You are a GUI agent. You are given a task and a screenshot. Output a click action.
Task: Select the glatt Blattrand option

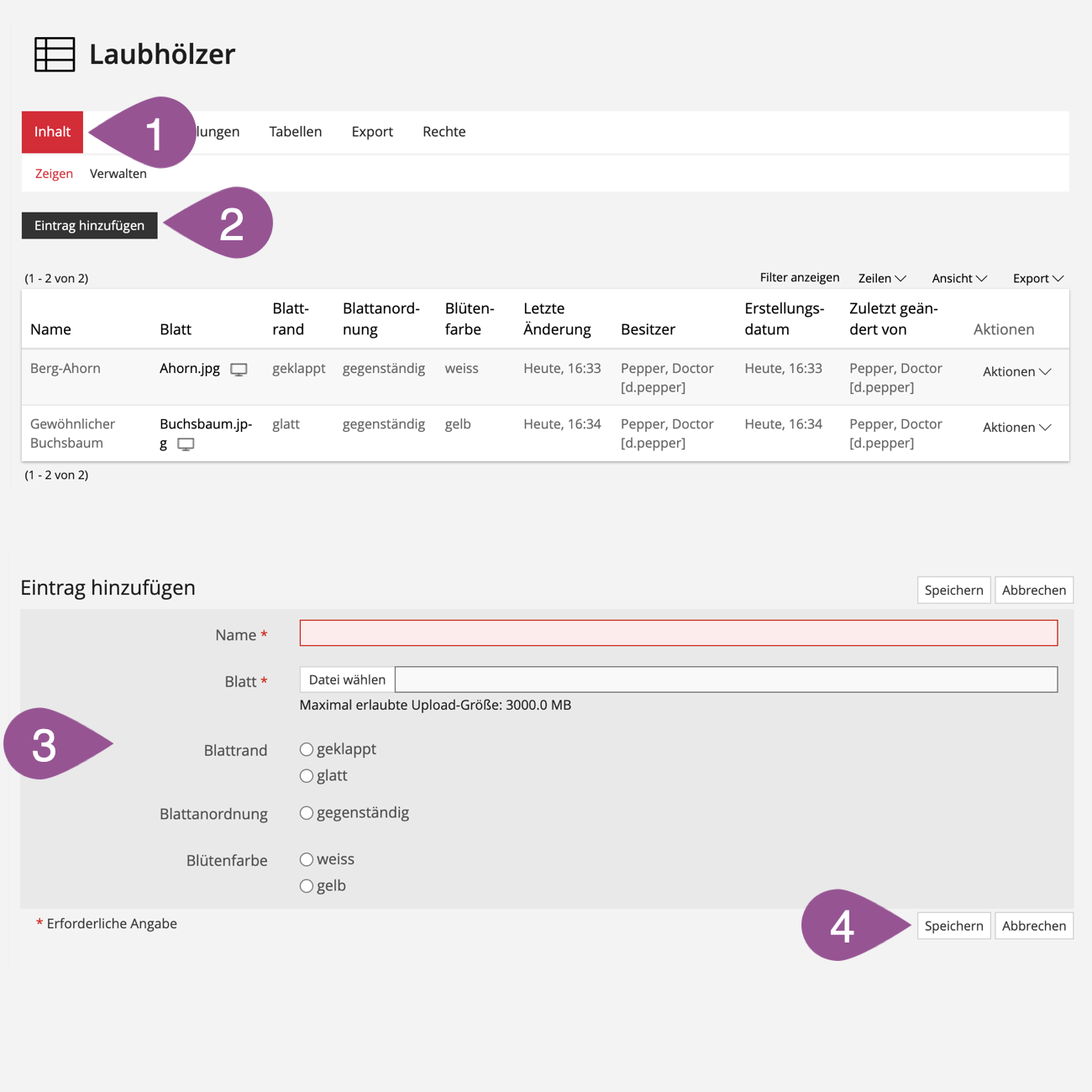point(307,776)
